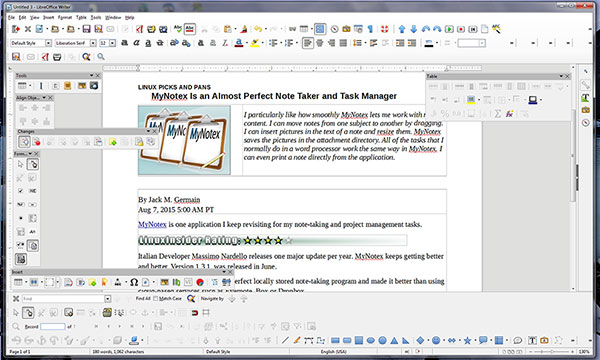Open the Find field history dropdown
600x360 pixels.
click(108, 299)
